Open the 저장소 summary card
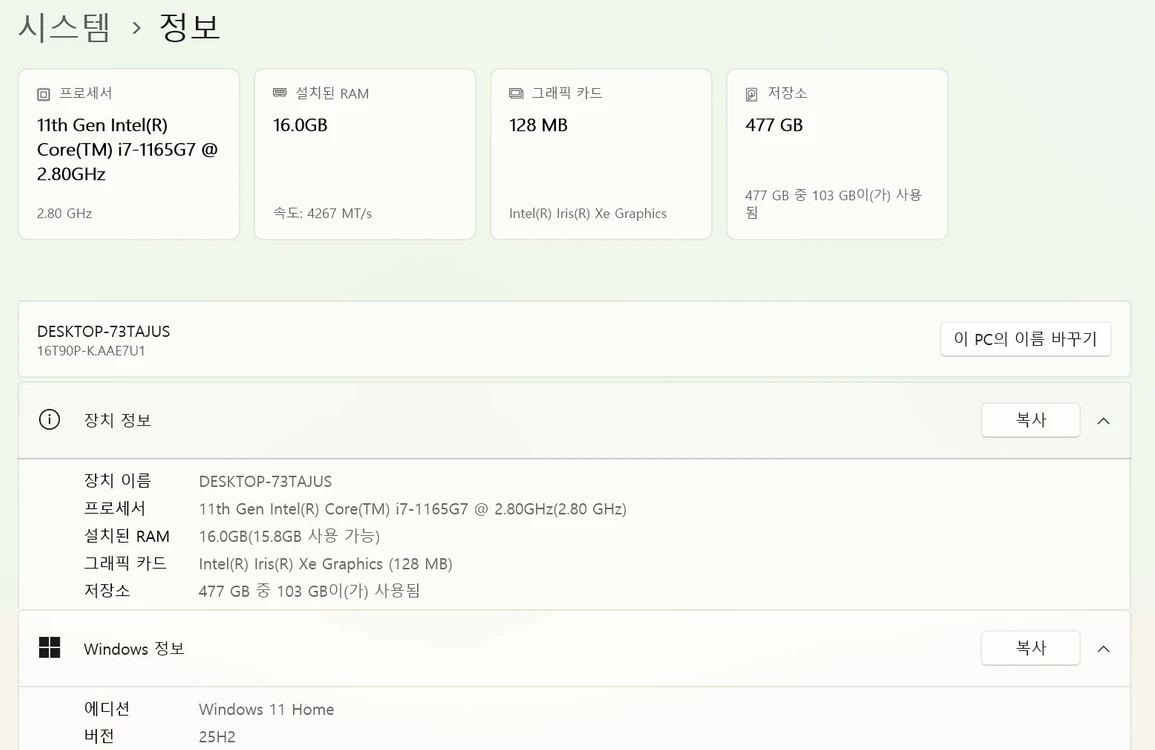 (837, 154)
